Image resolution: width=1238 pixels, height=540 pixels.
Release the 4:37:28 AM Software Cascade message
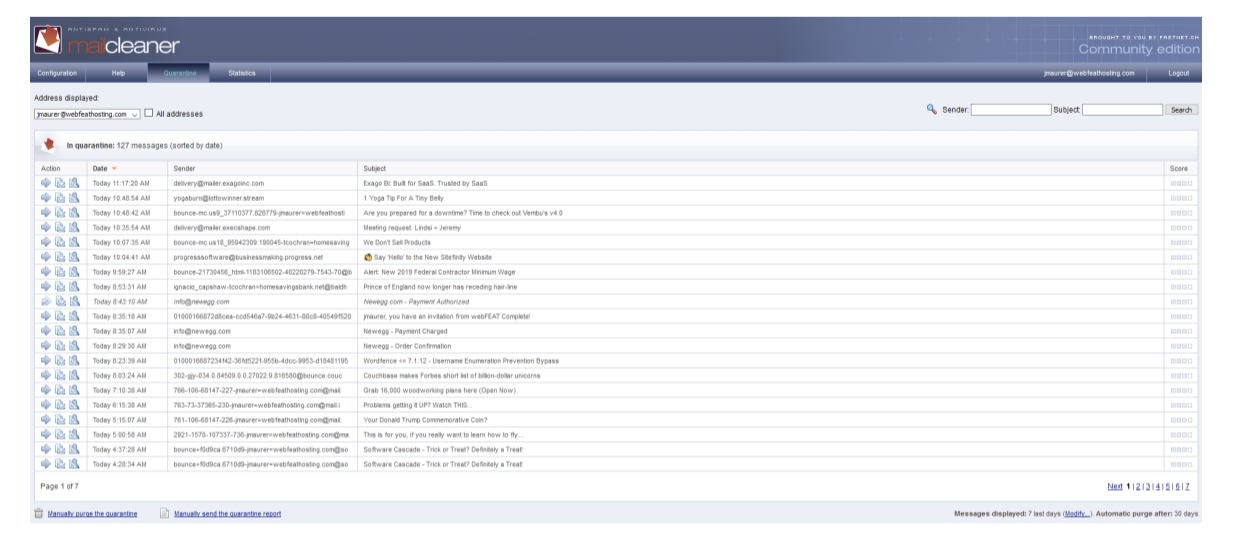[x=45, y=450]
